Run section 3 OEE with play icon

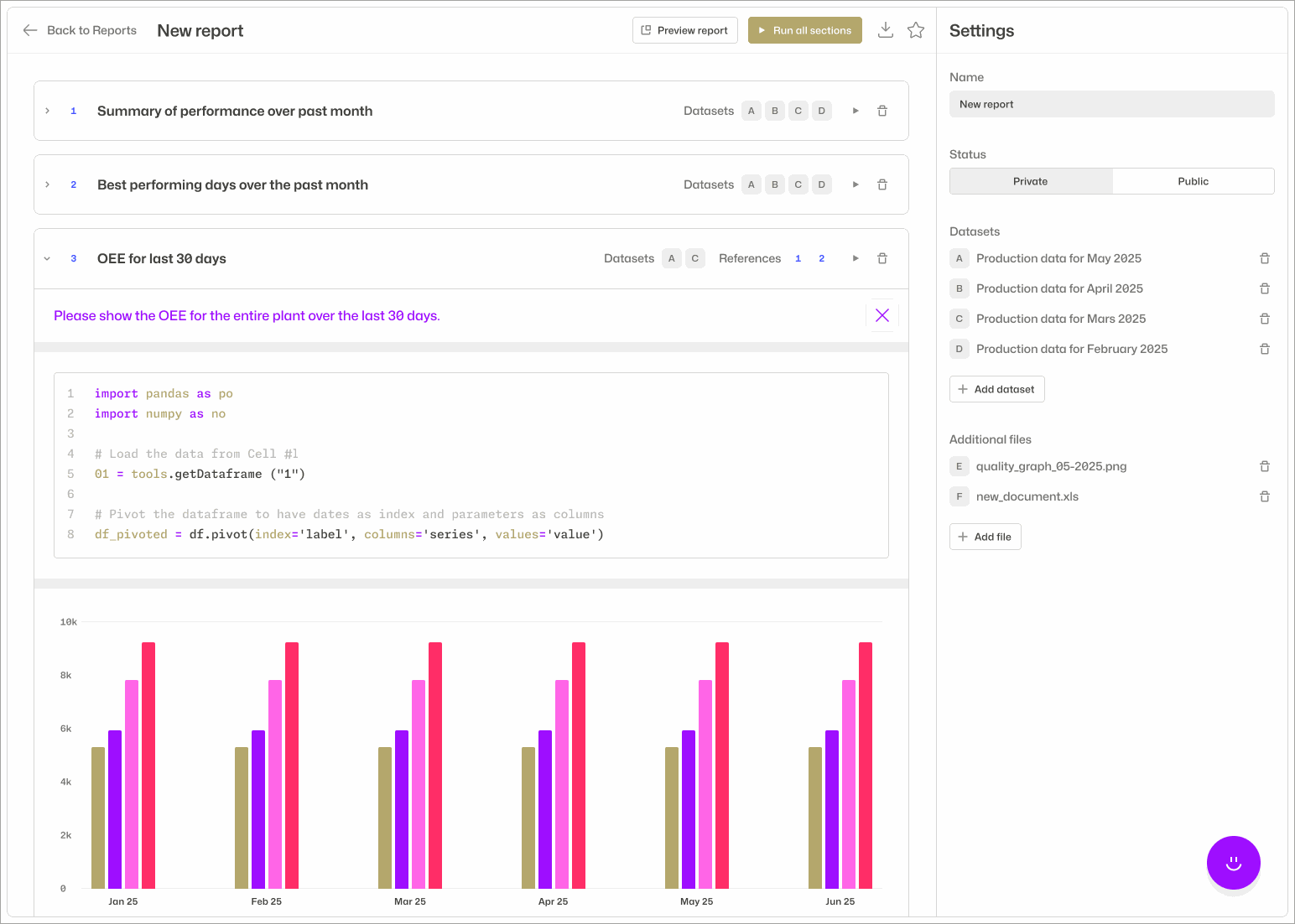856,258
